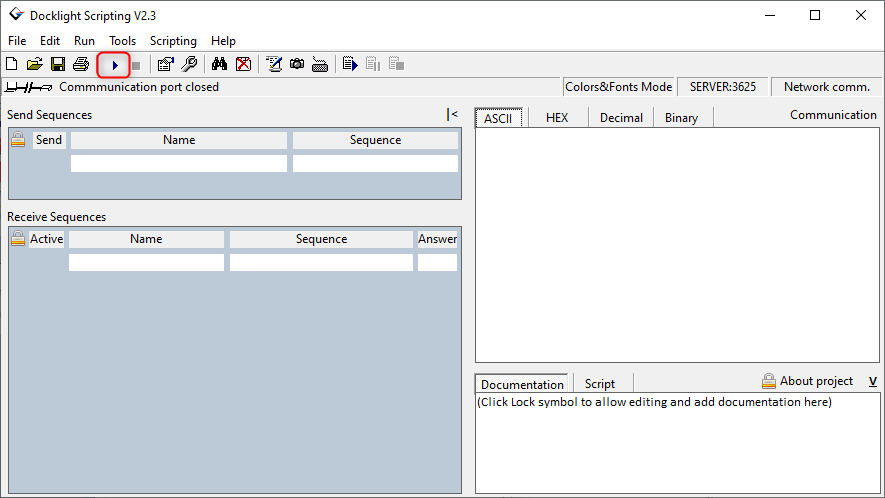Click Name header in Receive Sequences

coord(146,239)
